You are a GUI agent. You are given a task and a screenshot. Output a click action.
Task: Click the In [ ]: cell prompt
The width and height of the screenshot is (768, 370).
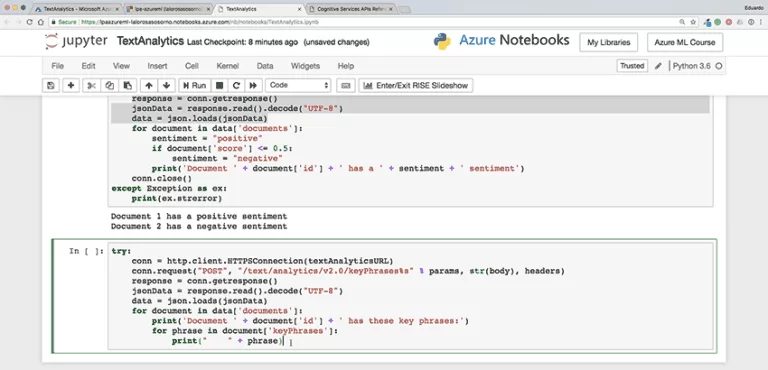tap(86, 251)
